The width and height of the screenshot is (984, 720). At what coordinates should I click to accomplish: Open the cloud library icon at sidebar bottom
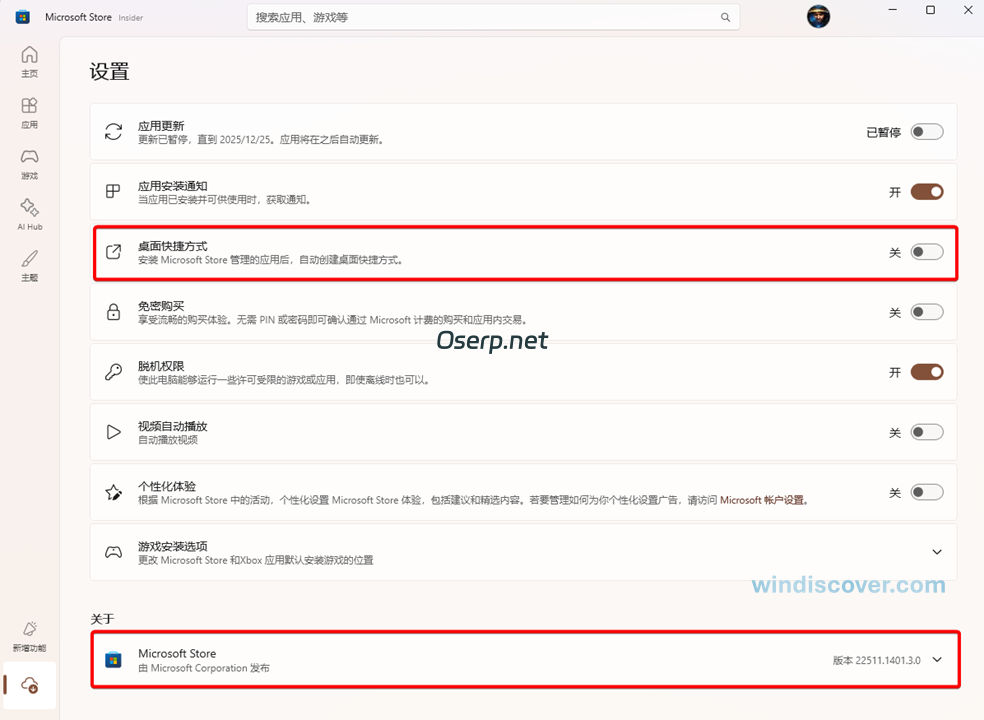tap(29, 685)
